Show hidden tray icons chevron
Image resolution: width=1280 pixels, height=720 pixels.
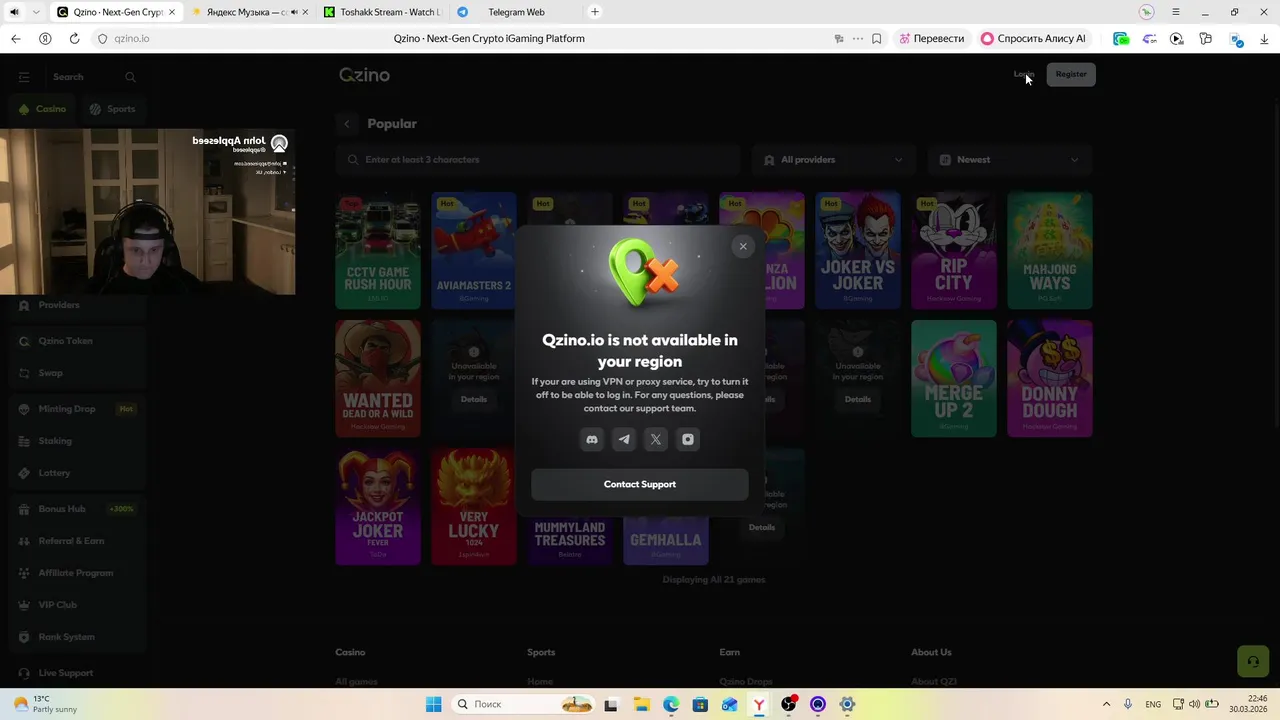[x=1106, y=704]
